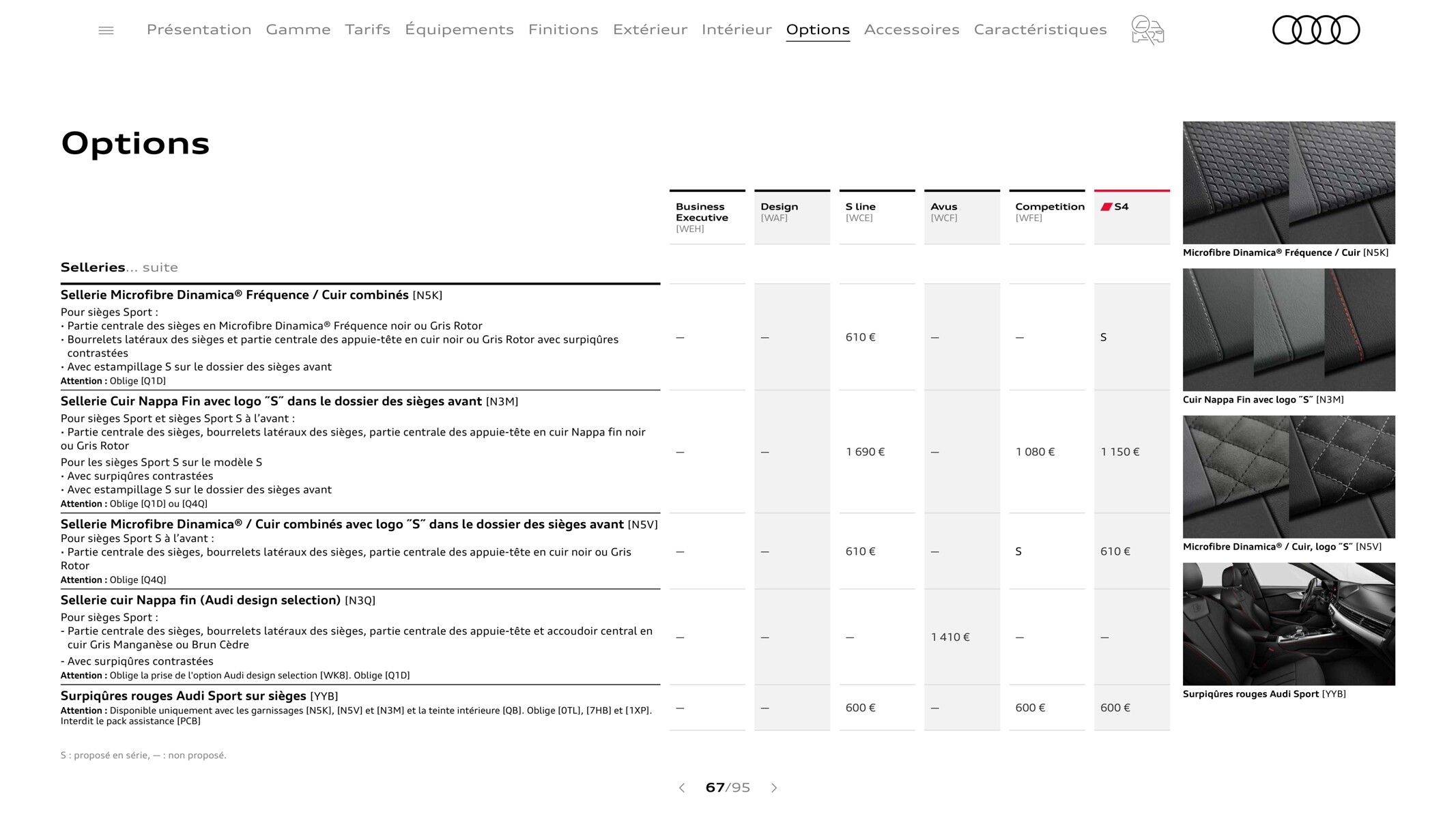
Task: Click the Options page title
Action: pyautogui.click(x=135, y=144)
